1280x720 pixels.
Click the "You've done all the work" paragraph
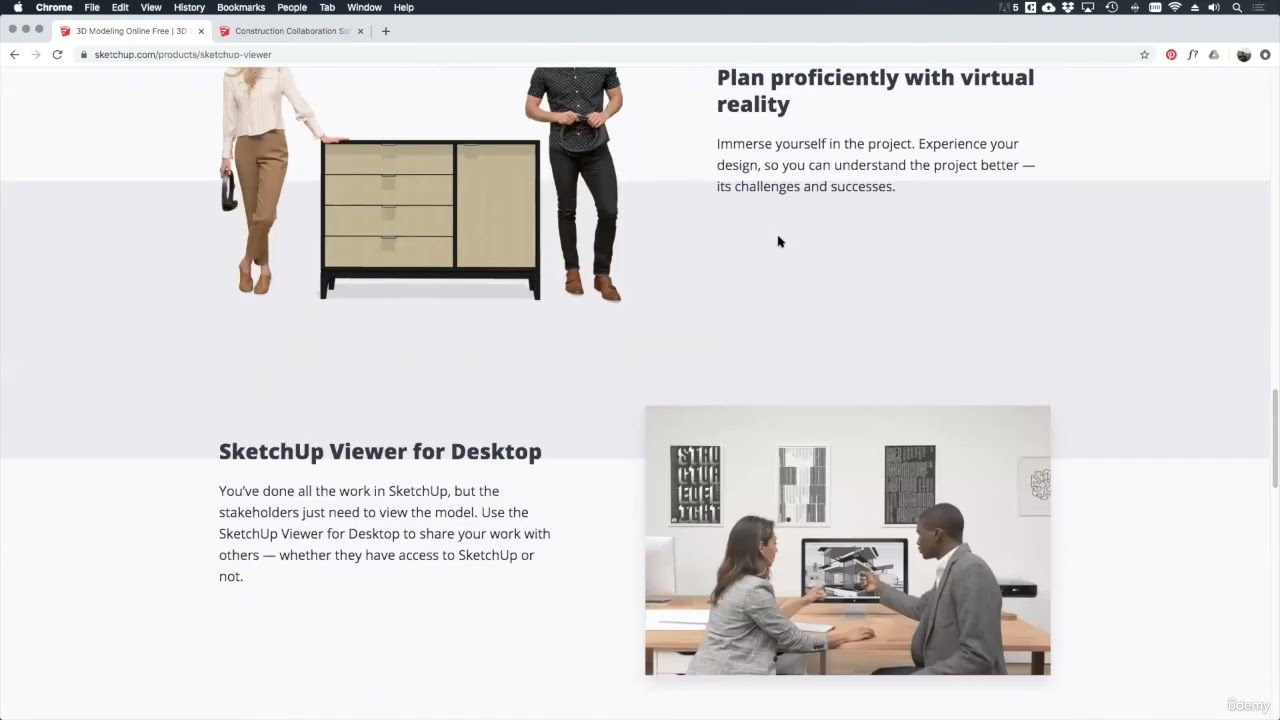pos(385,533)
